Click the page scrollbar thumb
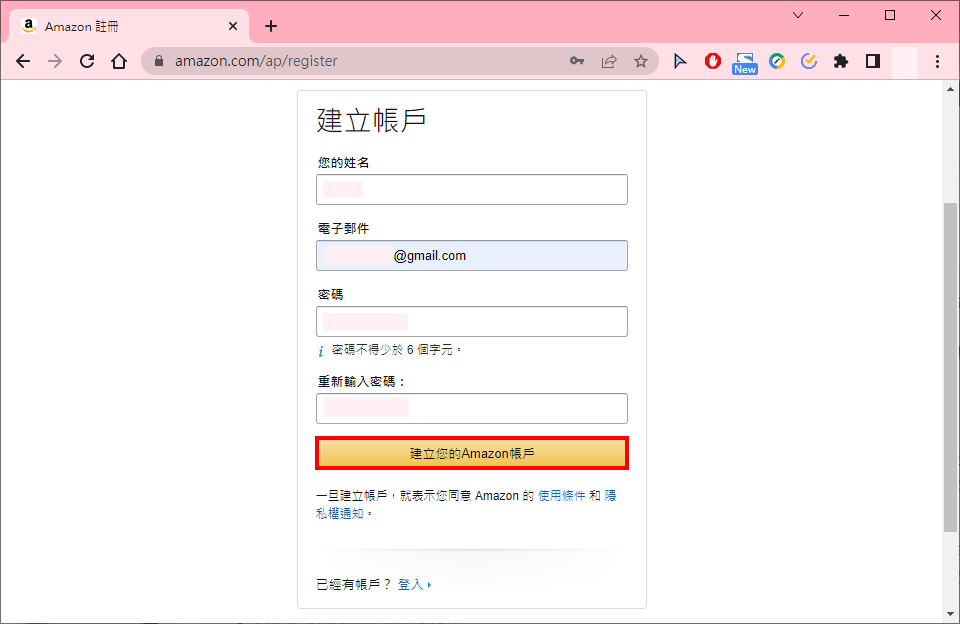 pyautogui.click(x=950, y=367)
